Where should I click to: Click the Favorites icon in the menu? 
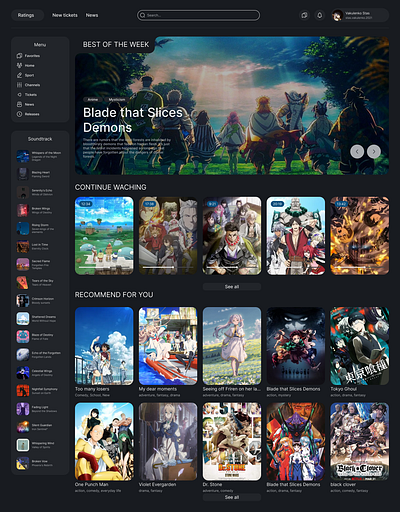click(x=19, y=56)
